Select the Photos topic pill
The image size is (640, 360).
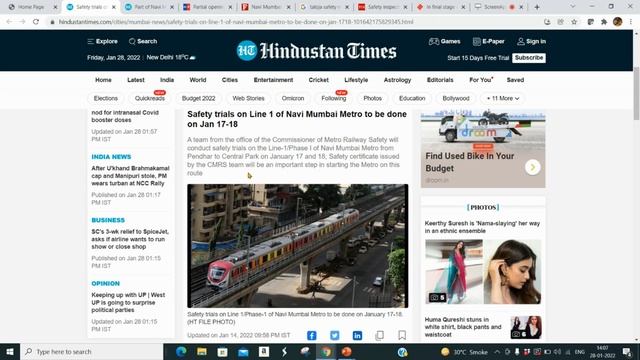373,98
